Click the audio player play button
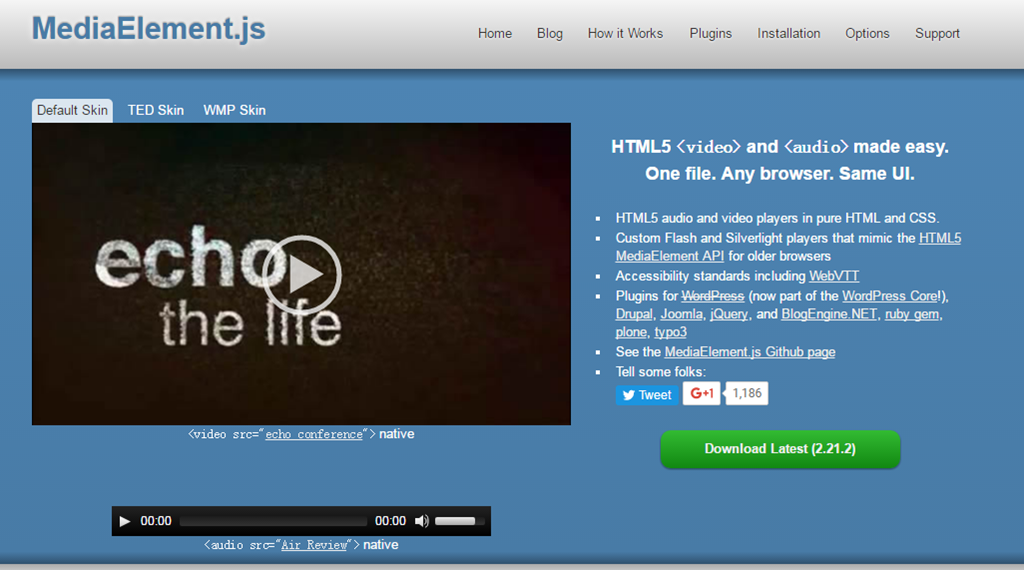This screenshot has height=570, width=1024. tap(125, 521)
